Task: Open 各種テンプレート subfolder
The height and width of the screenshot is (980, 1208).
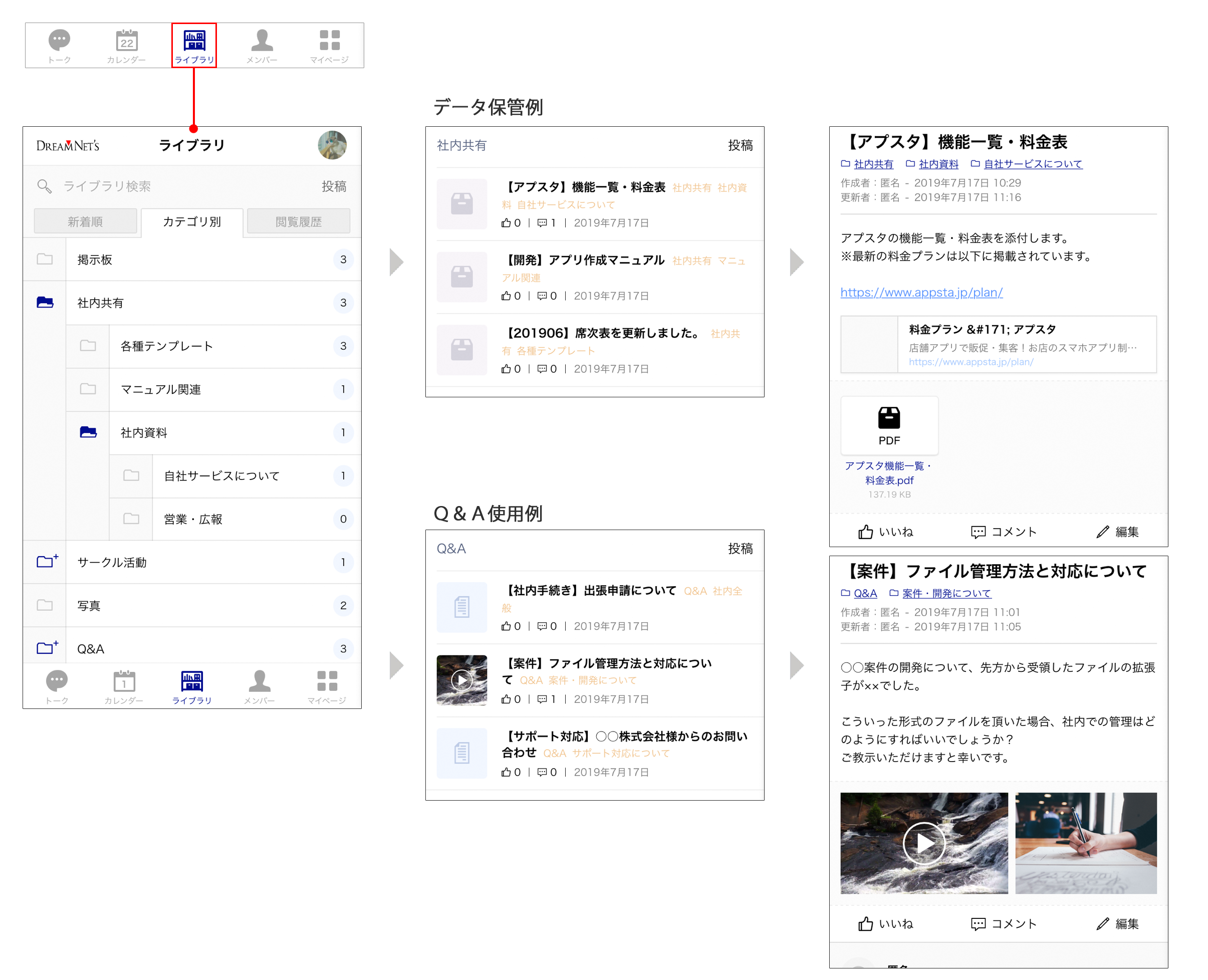Action: tap(213, 346)
